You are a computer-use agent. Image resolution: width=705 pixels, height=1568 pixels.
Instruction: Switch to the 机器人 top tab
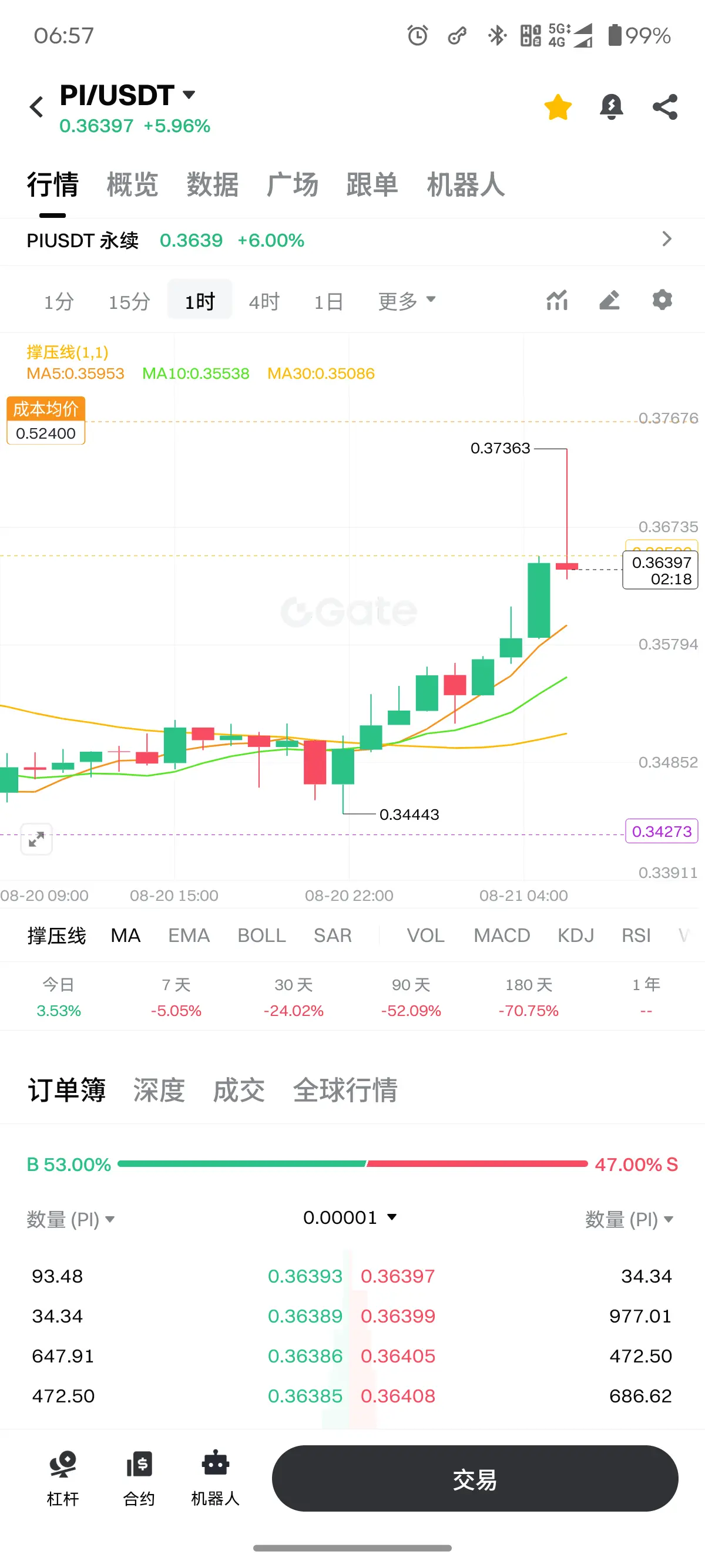point(466,184)
